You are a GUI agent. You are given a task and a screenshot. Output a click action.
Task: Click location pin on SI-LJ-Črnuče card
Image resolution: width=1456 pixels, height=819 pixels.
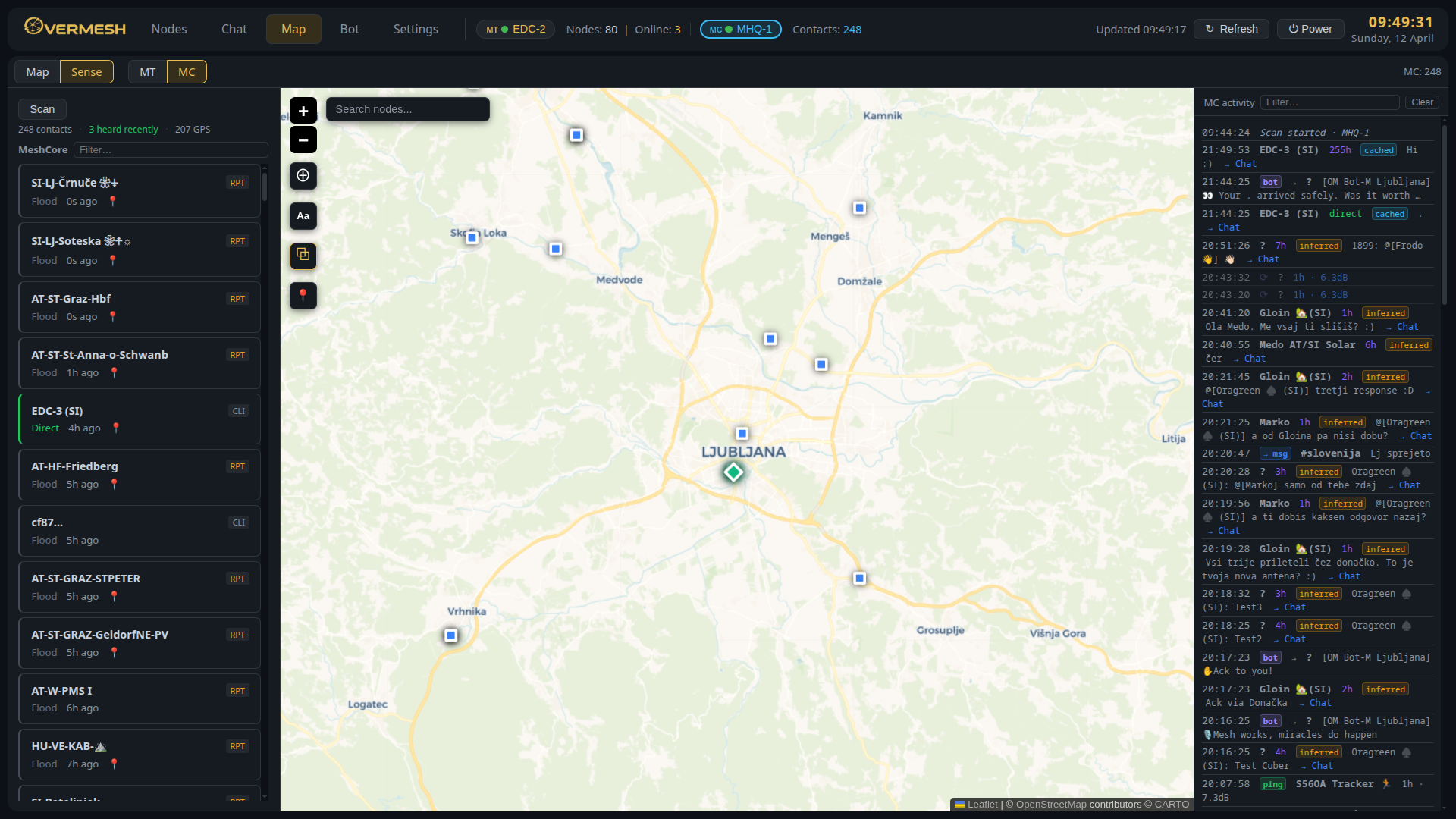[x=113, y=201]
